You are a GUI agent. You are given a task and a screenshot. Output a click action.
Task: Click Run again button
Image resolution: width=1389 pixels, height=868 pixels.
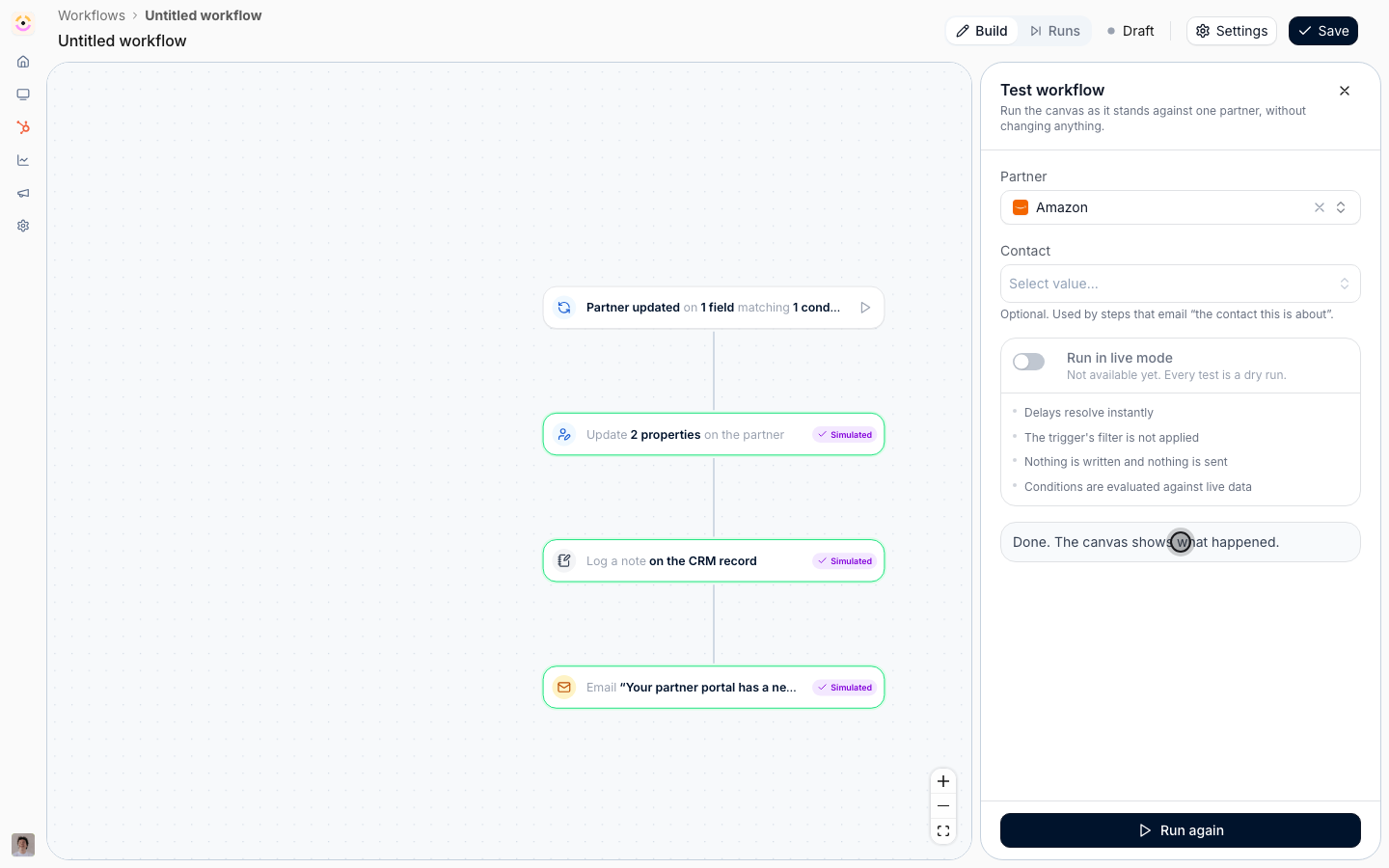tap(1181, 830)
